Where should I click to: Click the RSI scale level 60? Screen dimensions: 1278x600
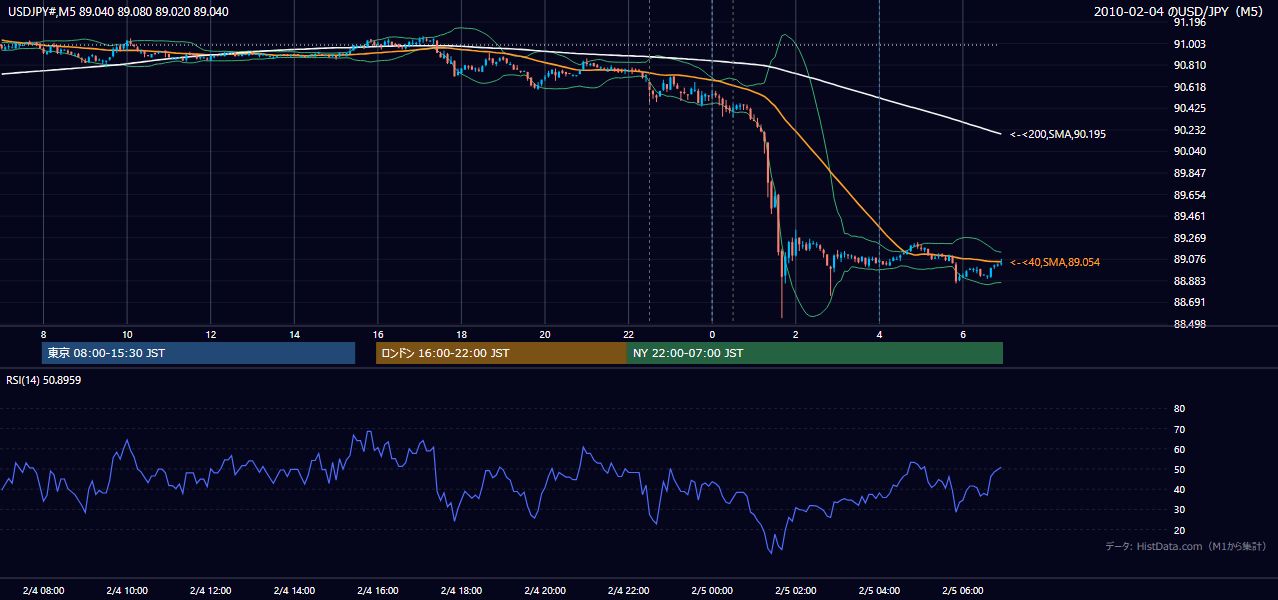click(x=1179, y=449)
